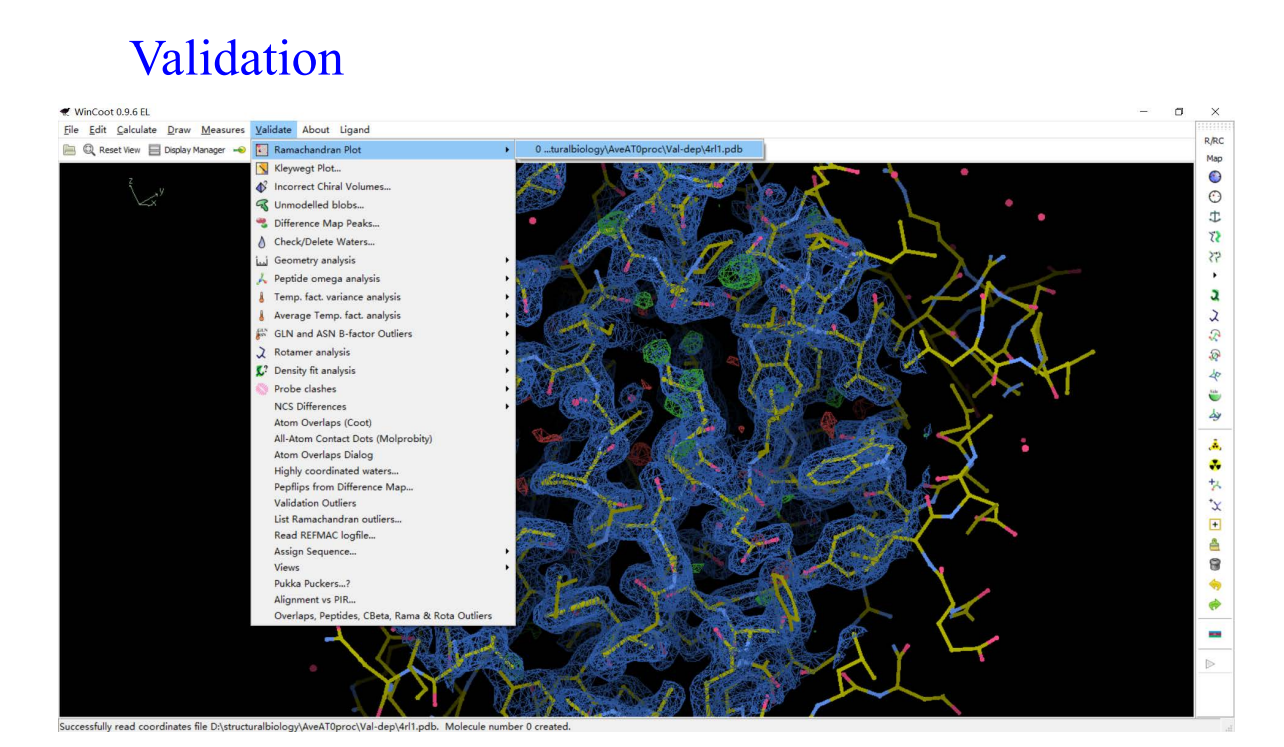Select the Regularize Zone circle icon
Viewport: 1284px width, 747px height.
point(1215,197)
